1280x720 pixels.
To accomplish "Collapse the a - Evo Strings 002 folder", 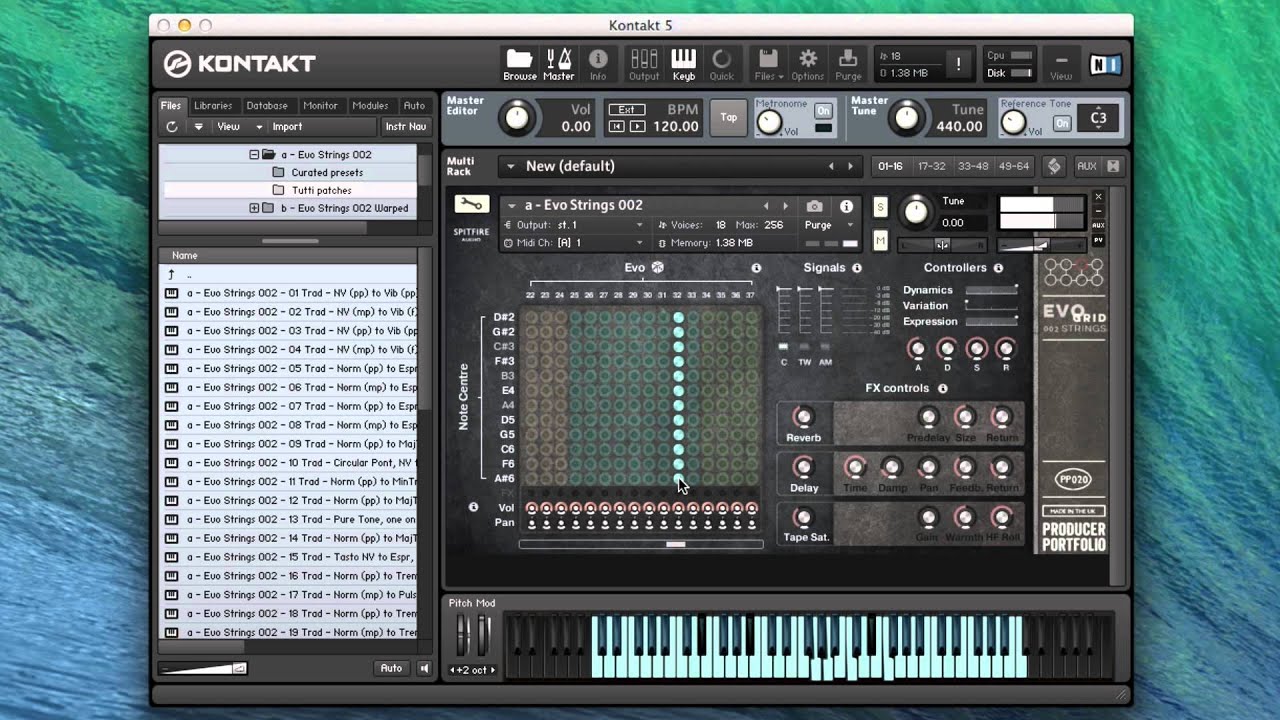I will tap(254, 155).
